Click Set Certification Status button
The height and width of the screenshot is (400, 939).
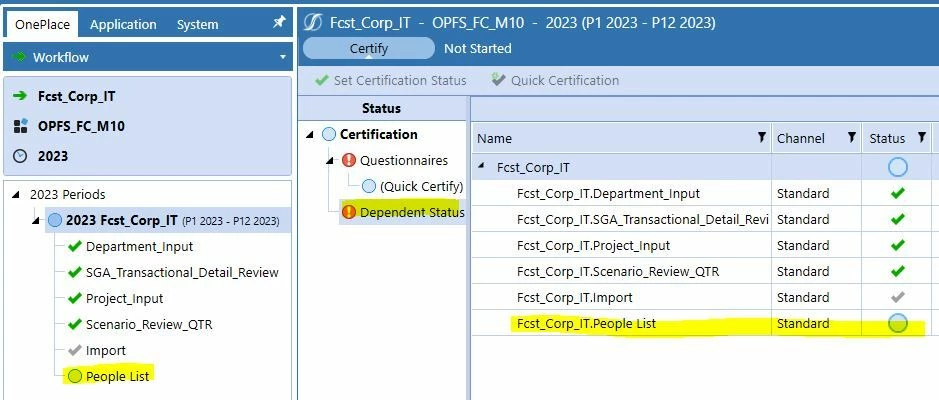click(x=390, y=80)
